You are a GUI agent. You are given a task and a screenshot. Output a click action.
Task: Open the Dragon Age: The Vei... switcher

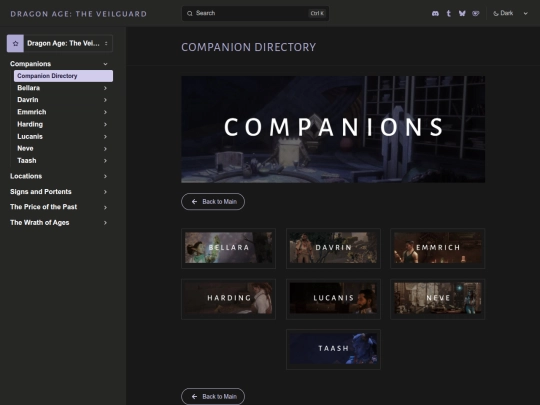(60, 43)
